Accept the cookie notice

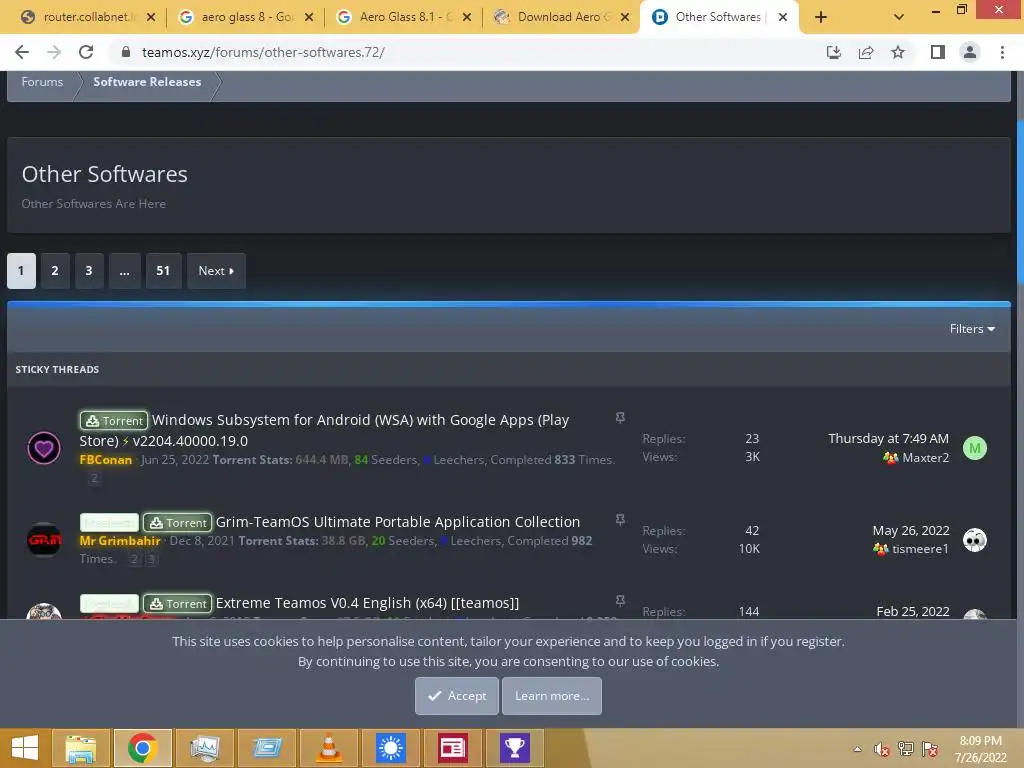point(456,696)
